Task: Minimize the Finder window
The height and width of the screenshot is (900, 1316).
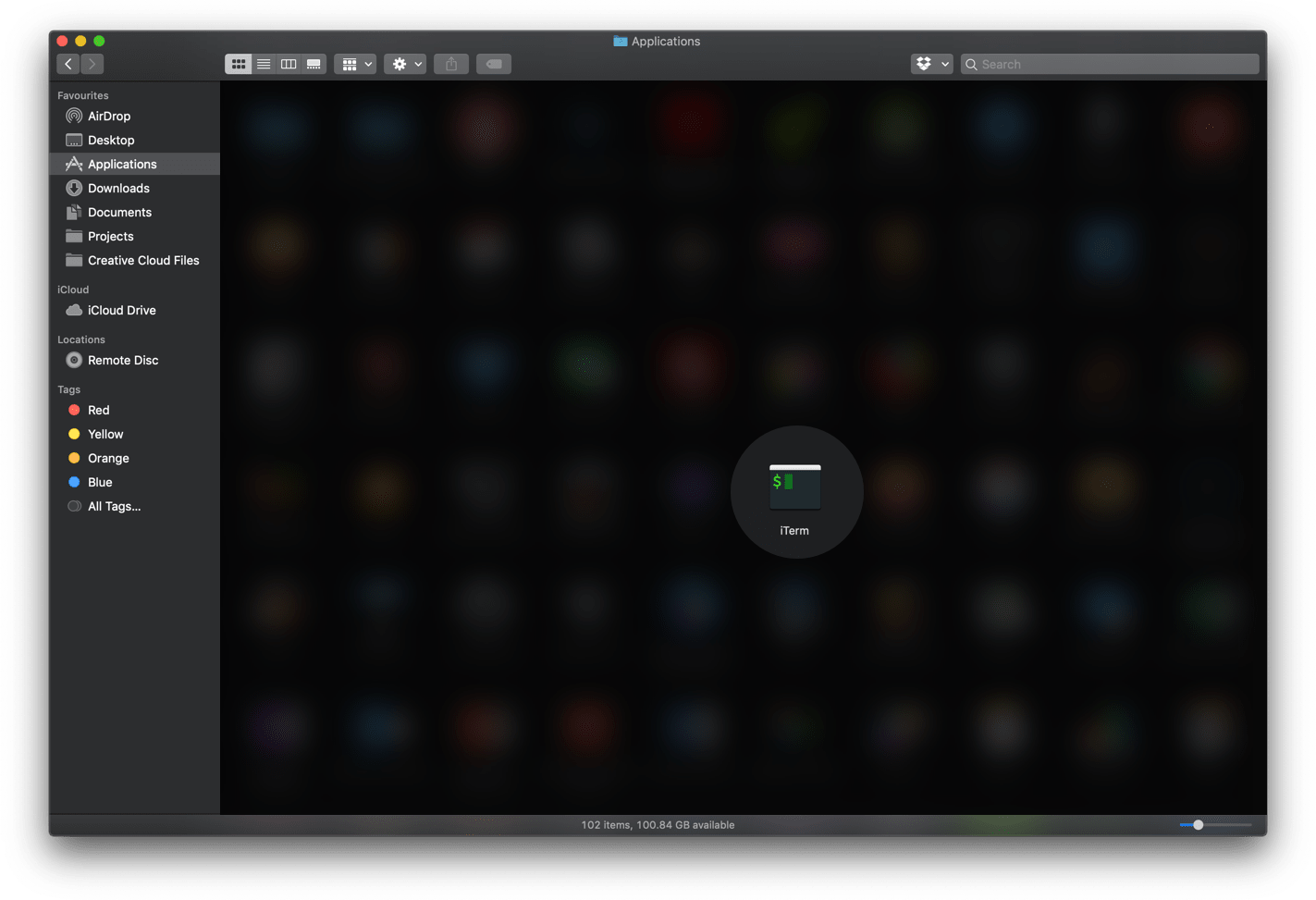Action: (80, 41)
